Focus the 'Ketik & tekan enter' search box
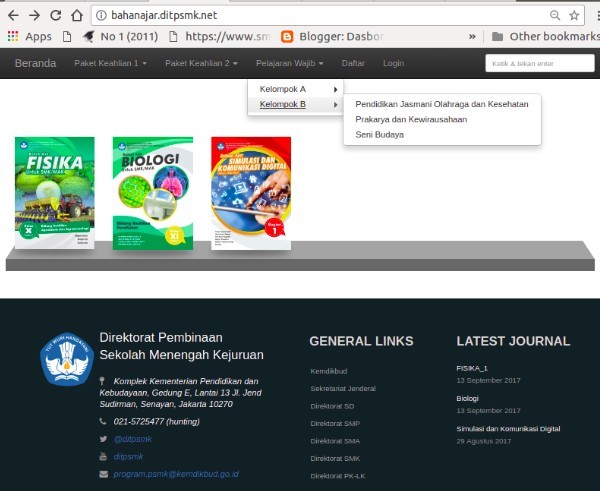This screenshot has height=491, width=600. (540, 63)
